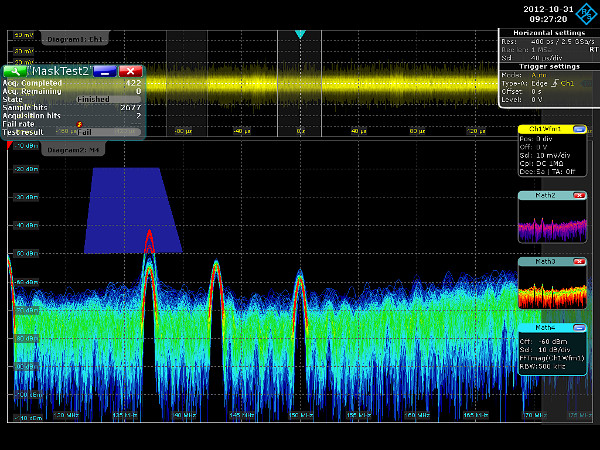Click the MaskTest2 title text

[x=60, y=71]
